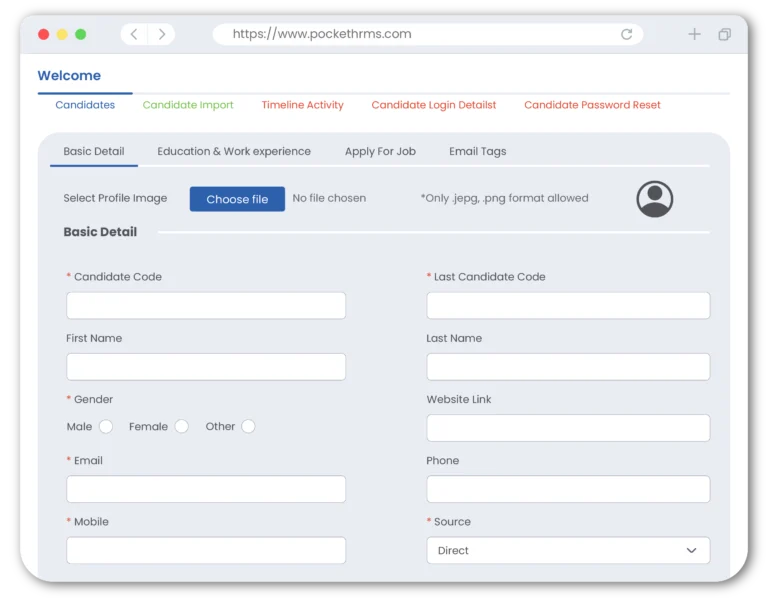This screenshot has width=768, height=598.
Task: Click the browser forward arrow icon
Action: pos(162,34)
